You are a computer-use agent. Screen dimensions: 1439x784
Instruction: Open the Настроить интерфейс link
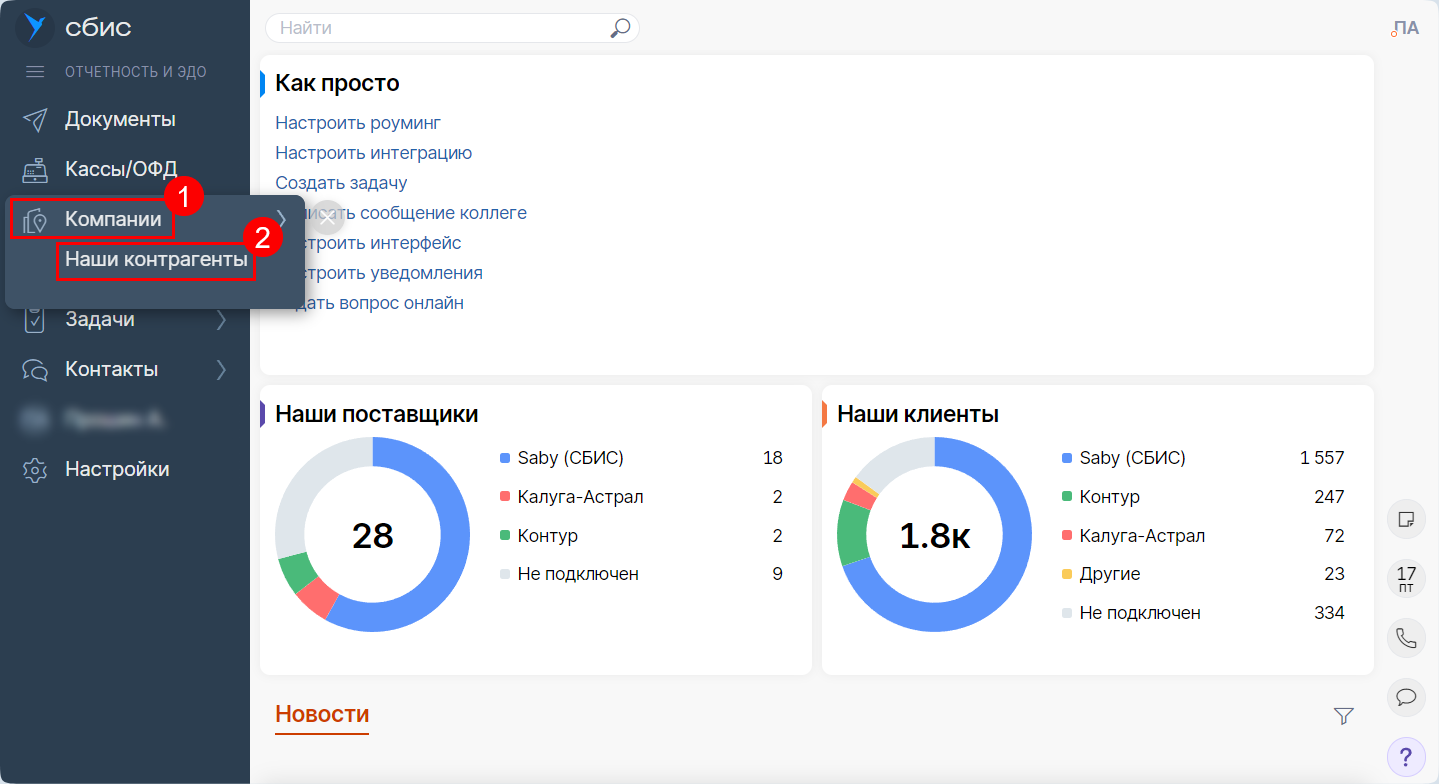coord(368,243)
